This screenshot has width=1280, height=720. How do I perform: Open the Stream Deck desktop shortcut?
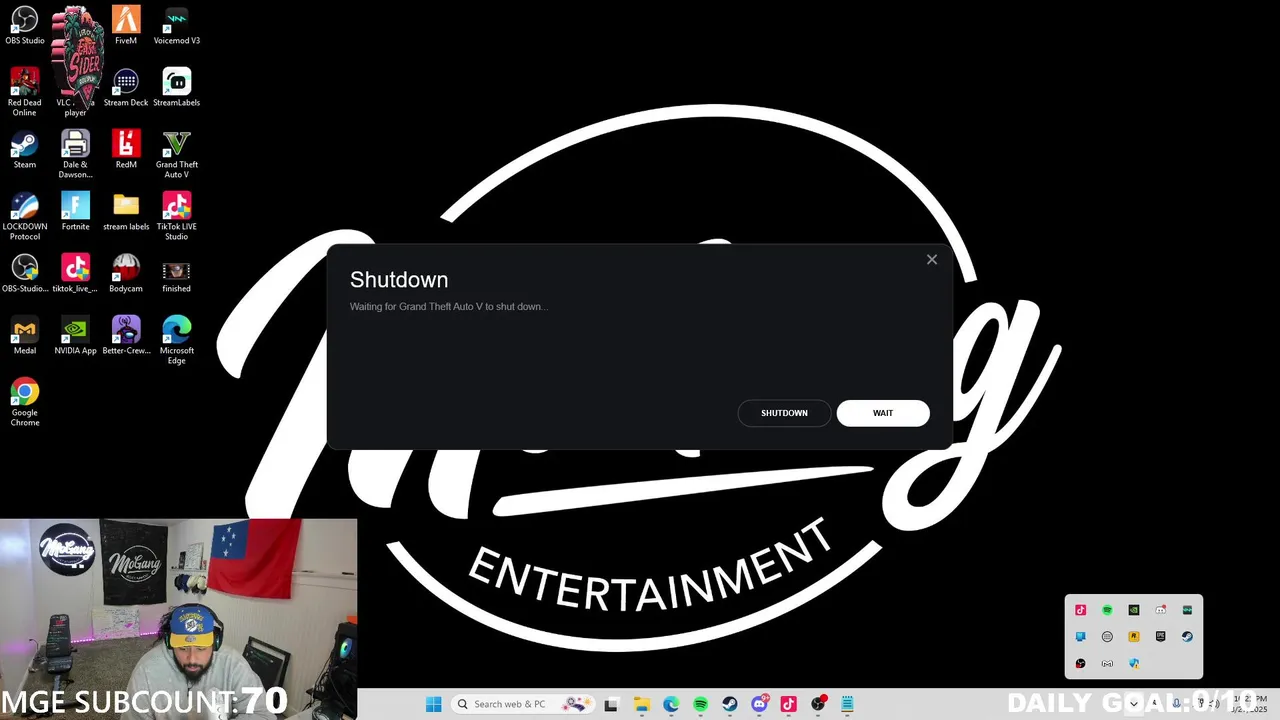pos(126,88)
